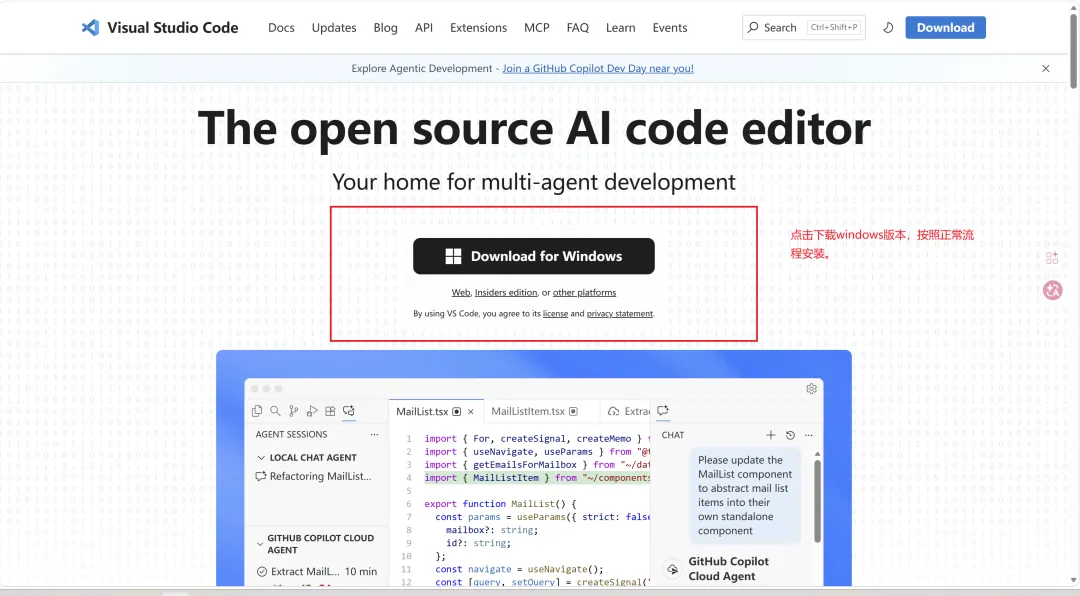Open the other platforms link
Viewport: 1080px width, 596px height.
point(584,292)
